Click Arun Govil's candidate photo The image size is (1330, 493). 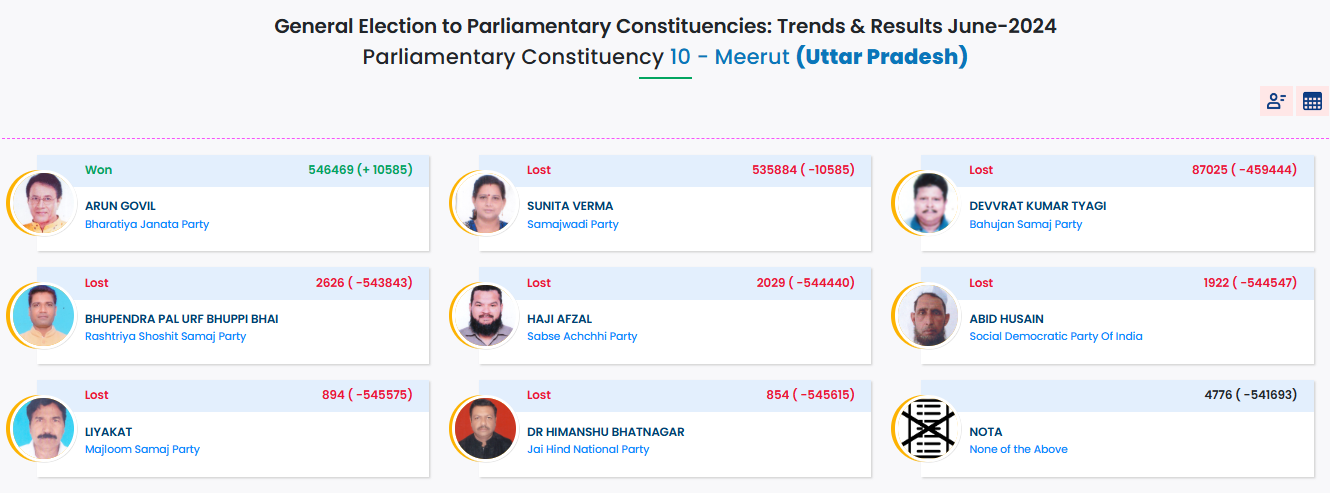(x=43, y=203)
